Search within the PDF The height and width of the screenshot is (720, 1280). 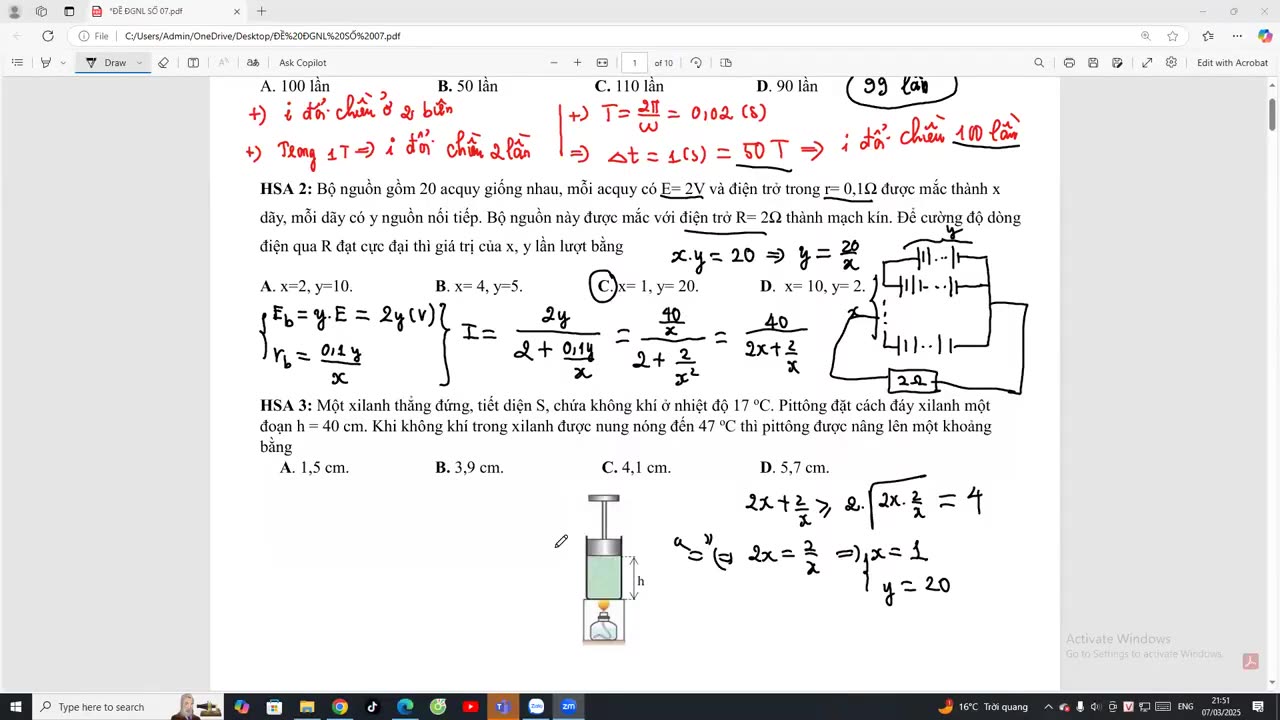(1039, 62)
